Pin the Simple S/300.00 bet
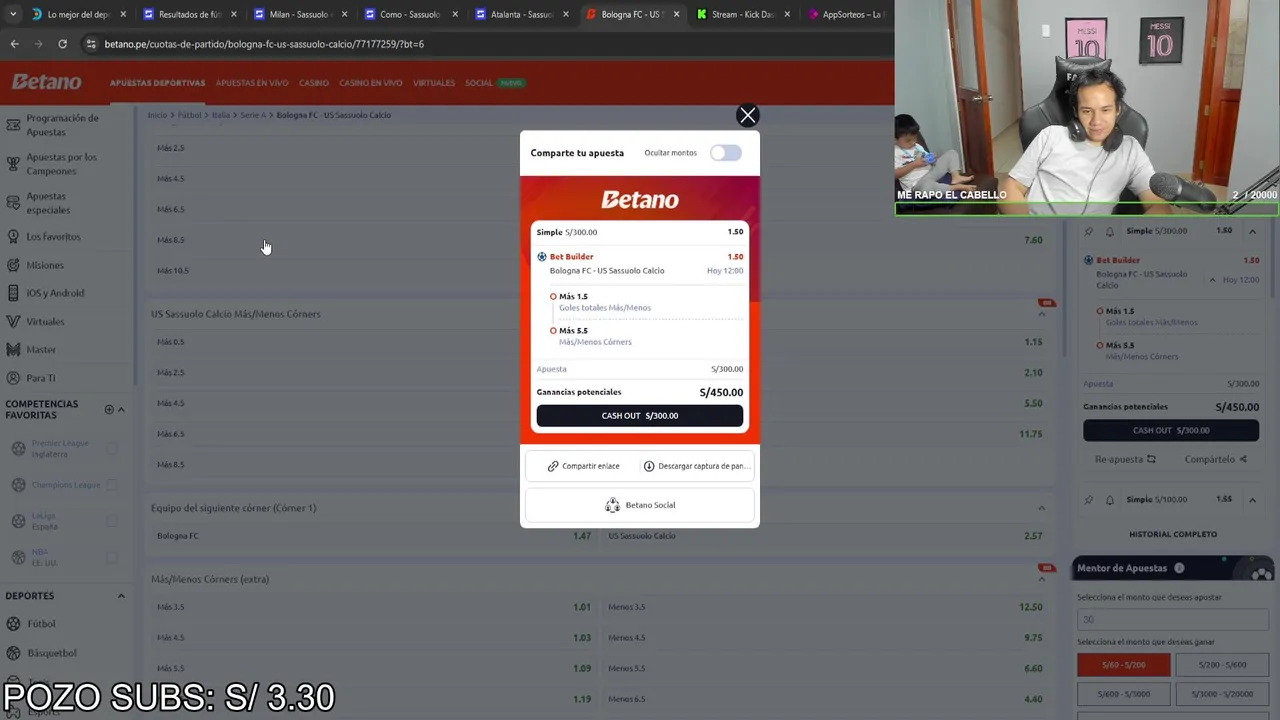Image resolution: width=1280 pixels, height=720 pixels. click(1089, 231)
